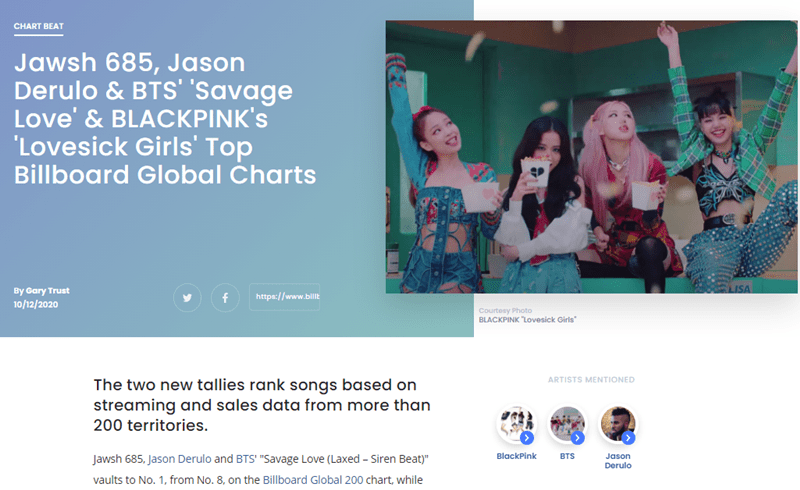The width and height of the screenshot is (800, 490).
Task: Click the 'Courtesy Photo' credit text
Action: click(505, 310)
